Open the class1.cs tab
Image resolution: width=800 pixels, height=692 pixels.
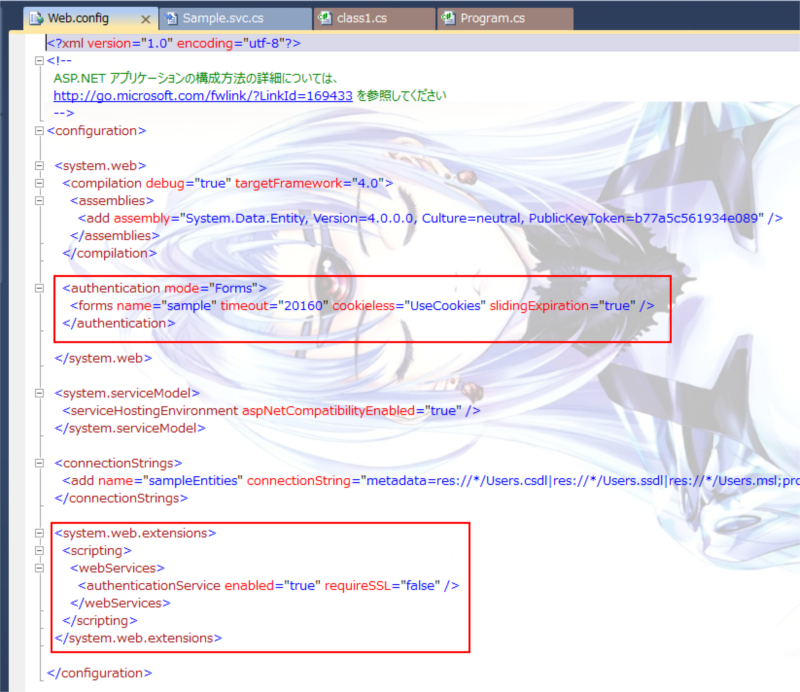coord(374,18)
